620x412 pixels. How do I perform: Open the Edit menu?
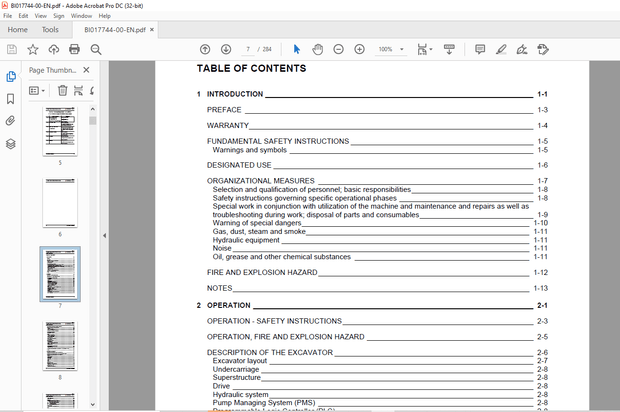coord(23,16)
